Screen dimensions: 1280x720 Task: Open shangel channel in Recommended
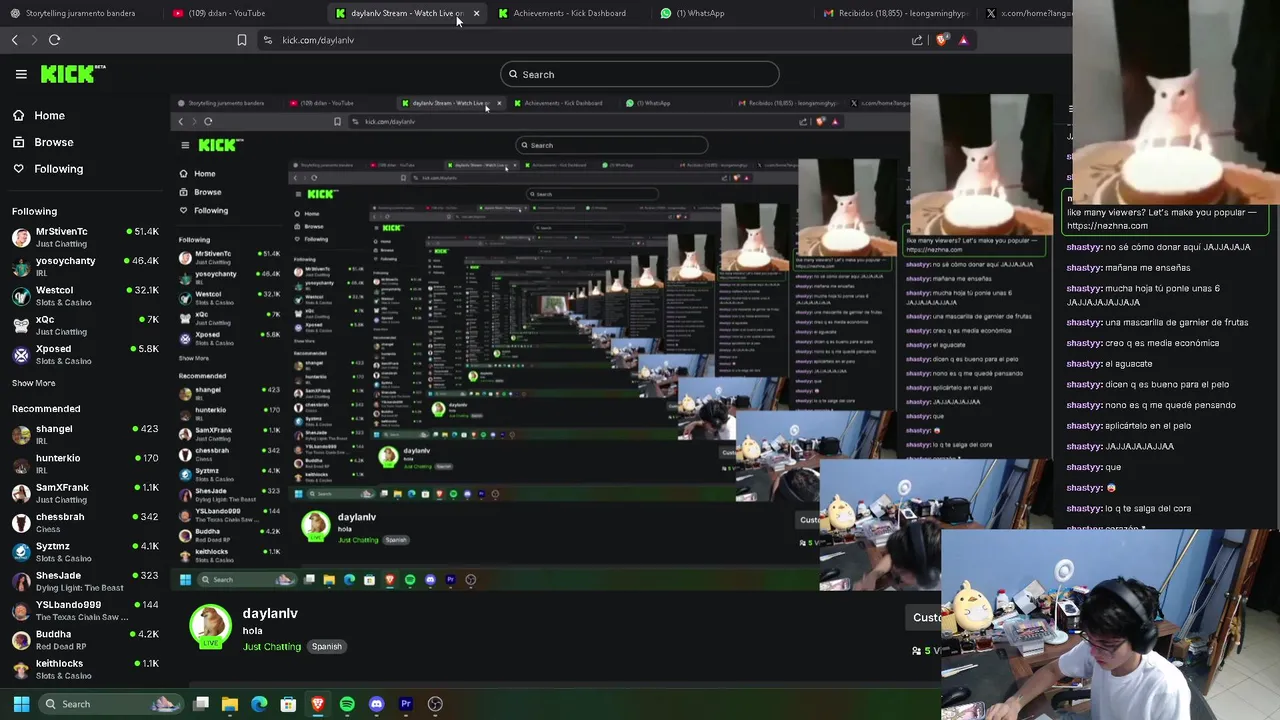[x=85, y=434]
